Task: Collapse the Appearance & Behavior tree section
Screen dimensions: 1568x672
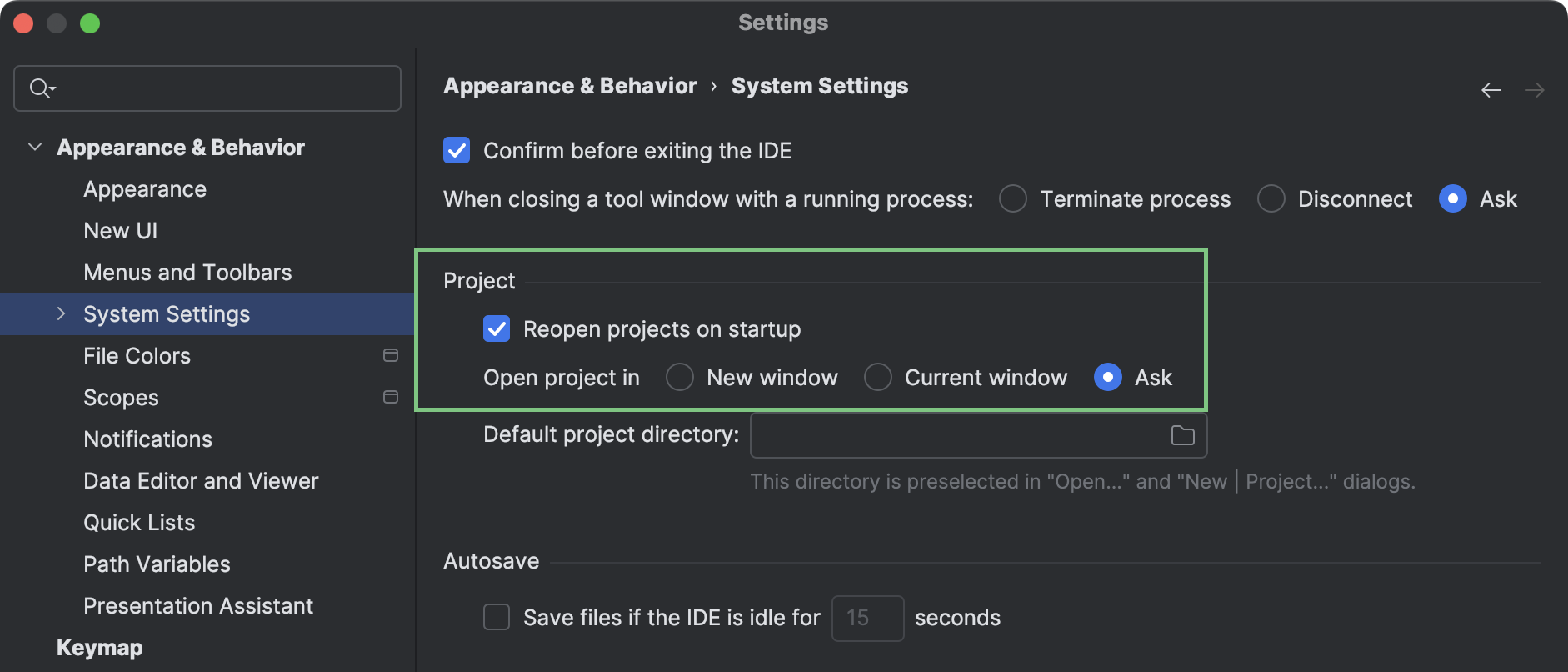Action: 35,146
